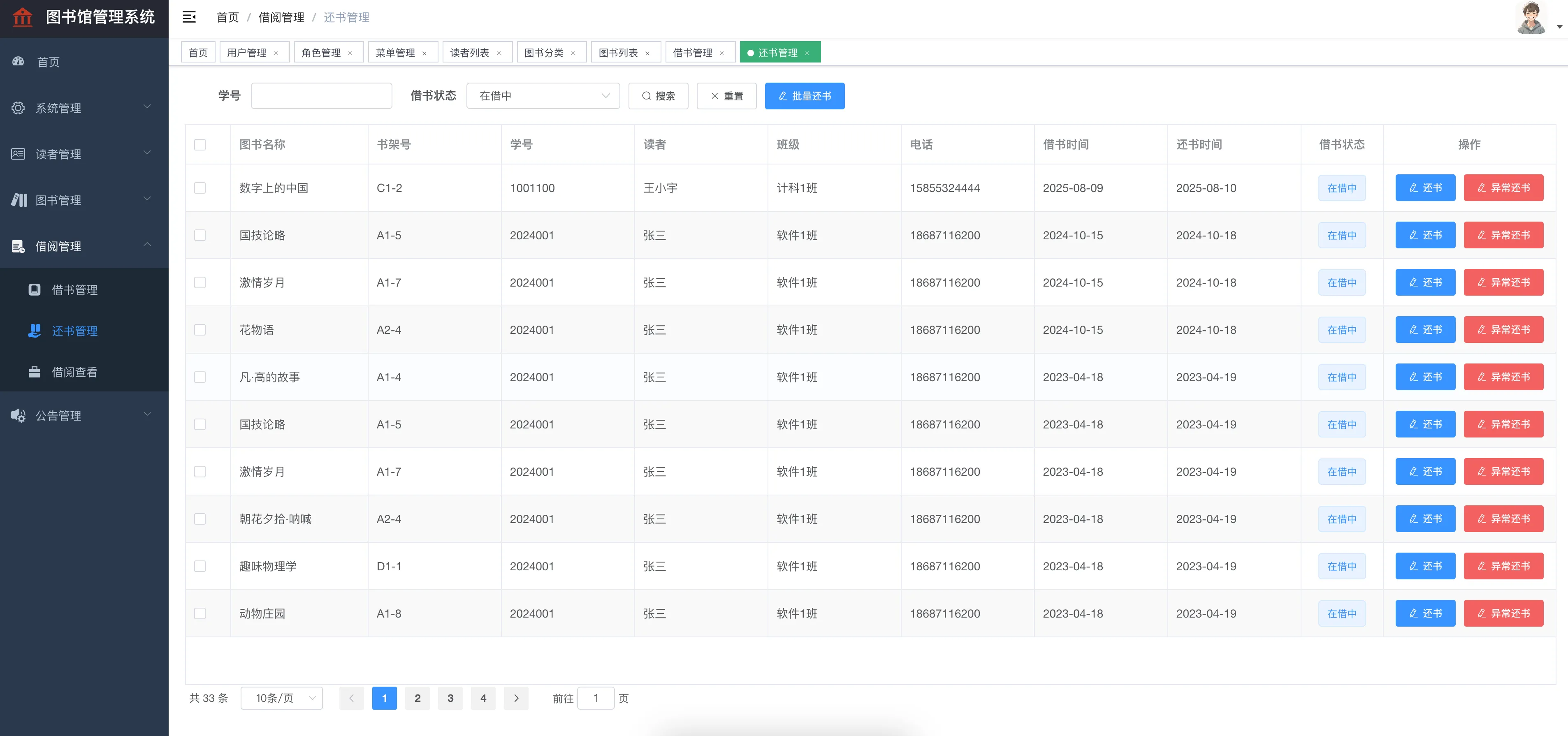
Task: Click the 公告管理 megaphone icon
Action: tap(18, 415)
